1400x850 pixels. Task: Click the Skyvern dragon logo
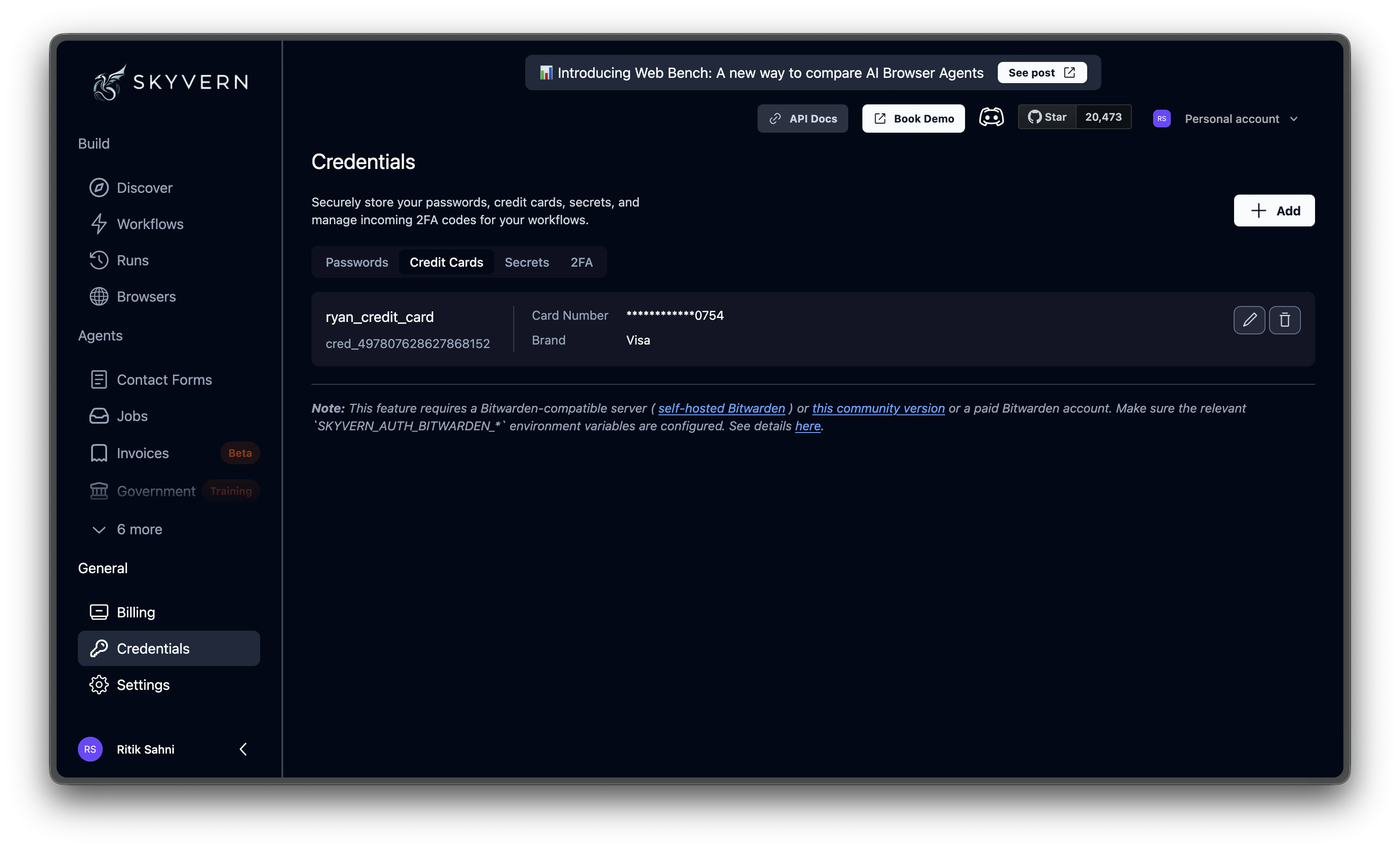tap(109, 82)
